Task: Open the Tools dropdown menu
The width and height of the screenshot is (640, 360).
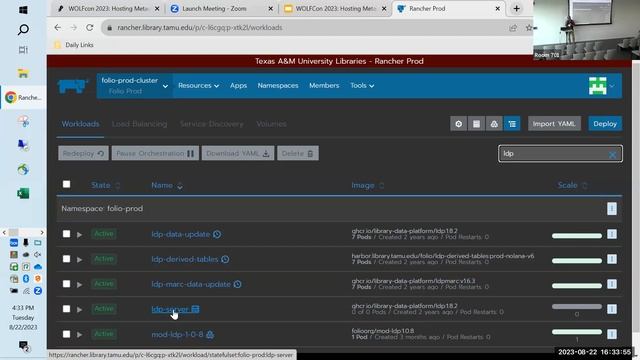Action: tap(362, 86)
